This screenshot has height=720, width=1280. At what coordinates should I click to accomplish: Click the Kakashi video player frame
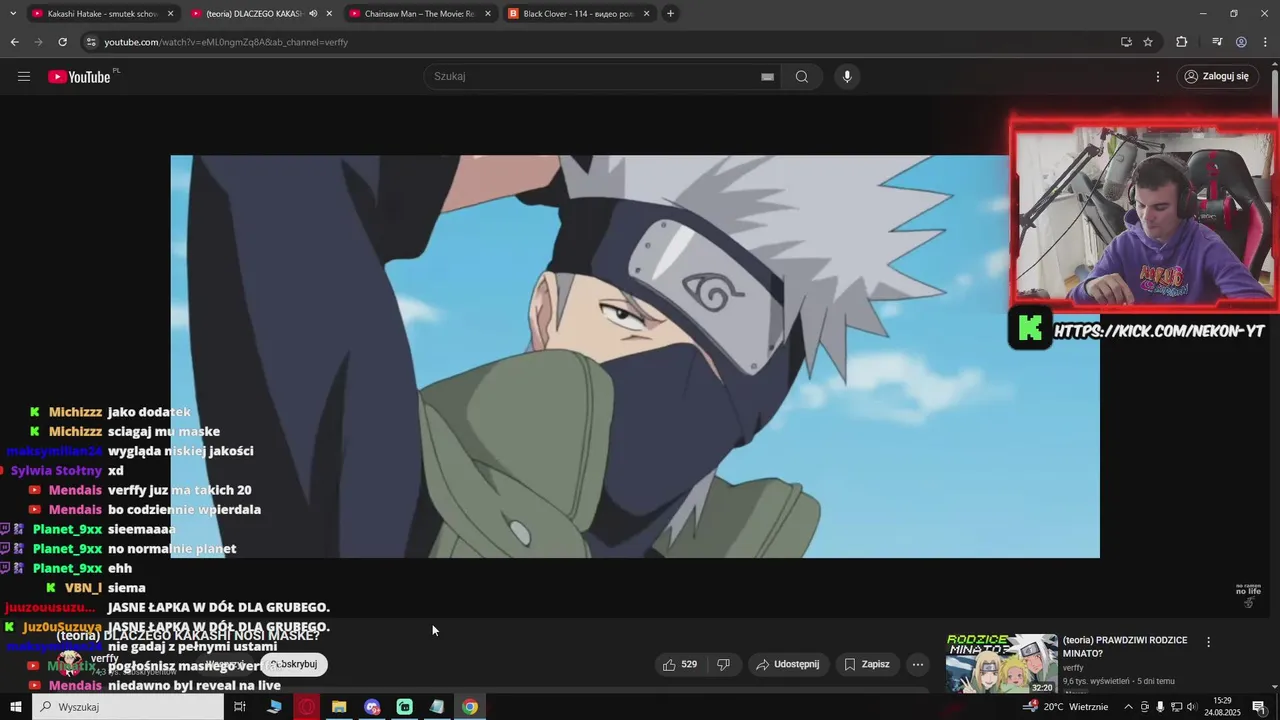(x=635, y=356)
